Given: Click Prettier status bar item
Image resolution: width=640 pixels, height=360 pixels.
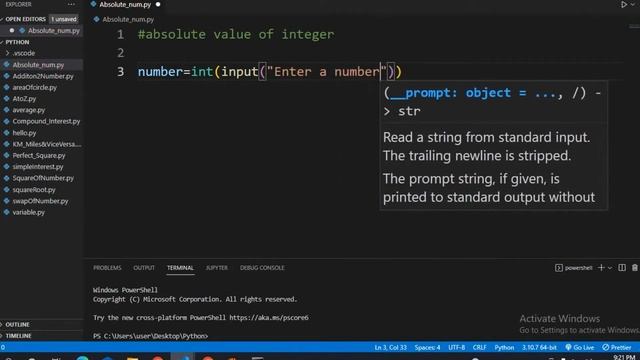Looking at the screenshot, I should click(x=617, y=347).
